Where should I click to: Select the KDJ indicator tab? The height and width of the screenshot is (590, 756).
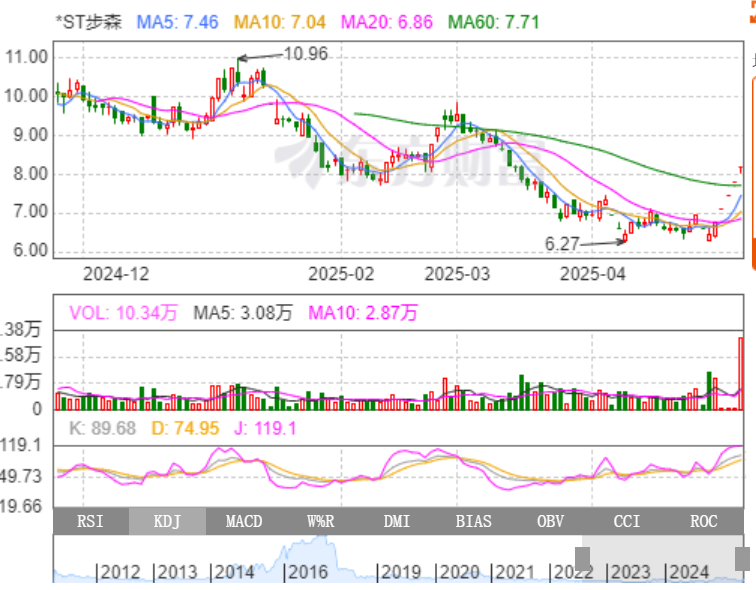(167, 521)
